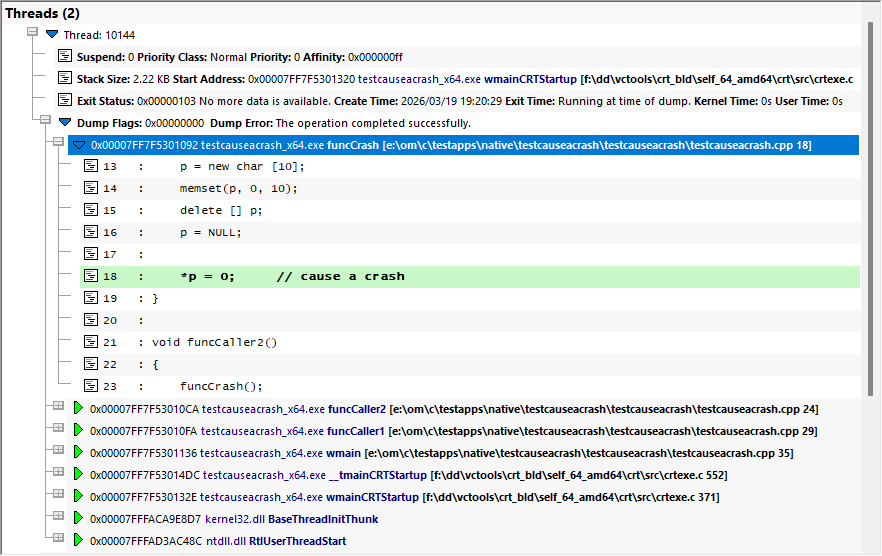Select the 'delete [] p;' source line
The width and height of the screenshot is (882, 556).
point(470,210)
